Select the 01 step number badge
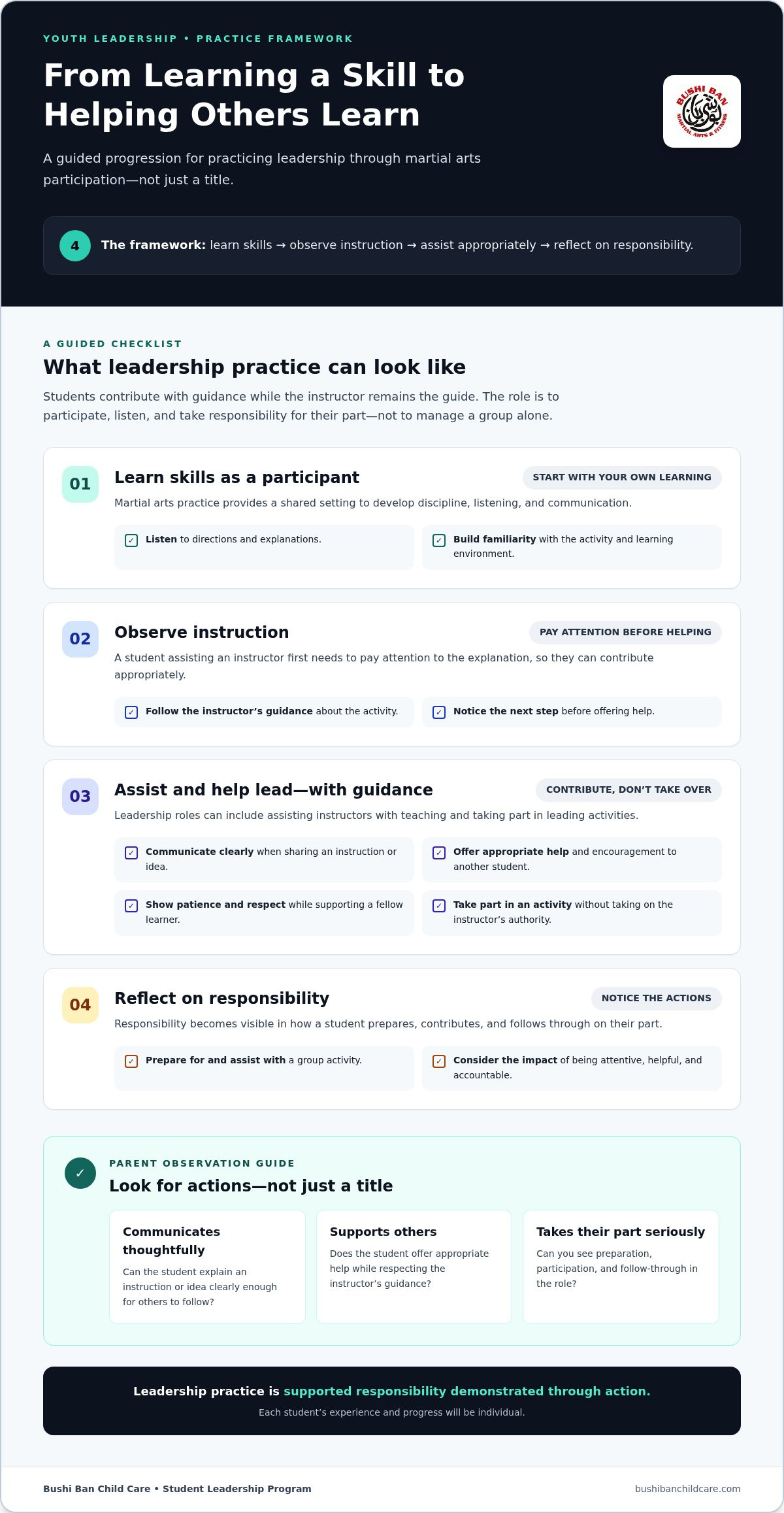 click(x=80, y=484)
